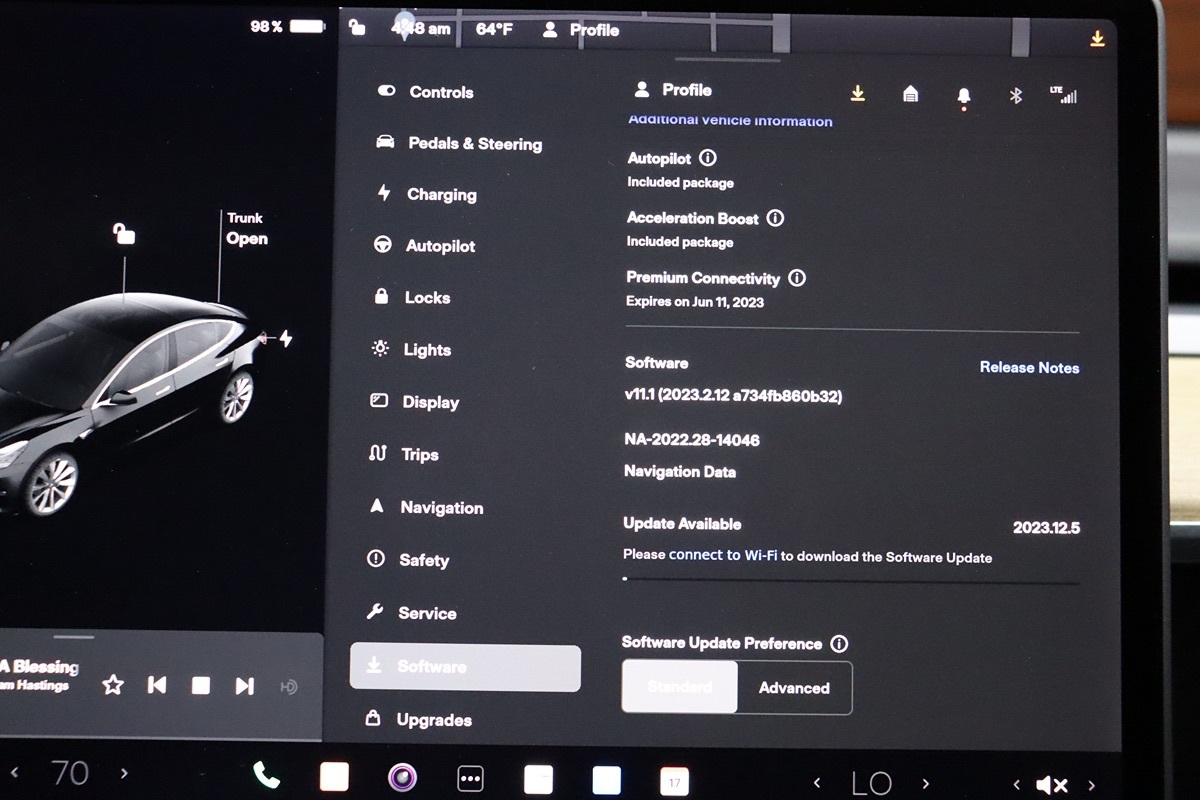Skip to the next track
1200x800 pixels.
tap(244, 685)
